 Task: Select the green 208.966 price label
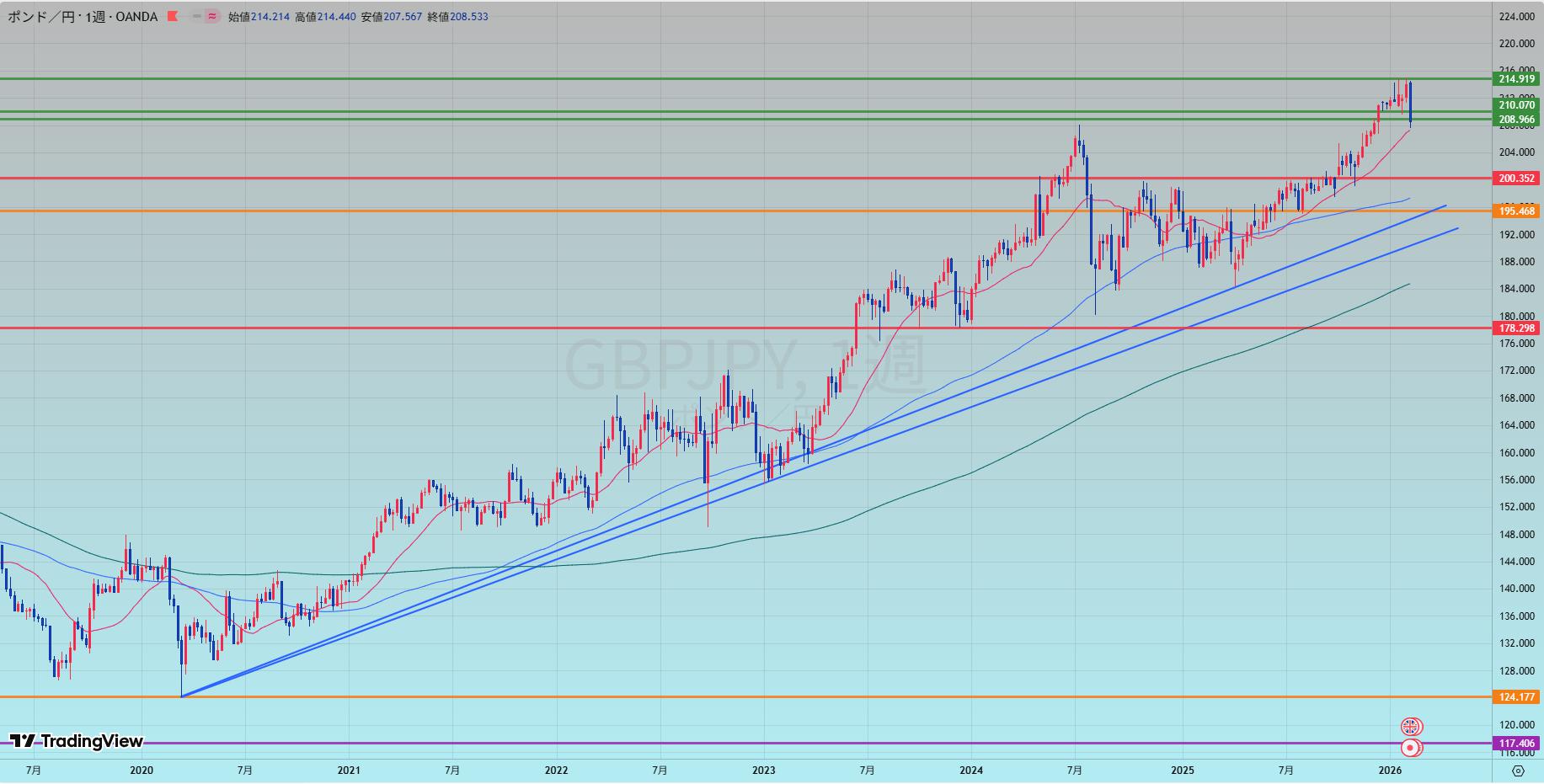(1516, 120)
